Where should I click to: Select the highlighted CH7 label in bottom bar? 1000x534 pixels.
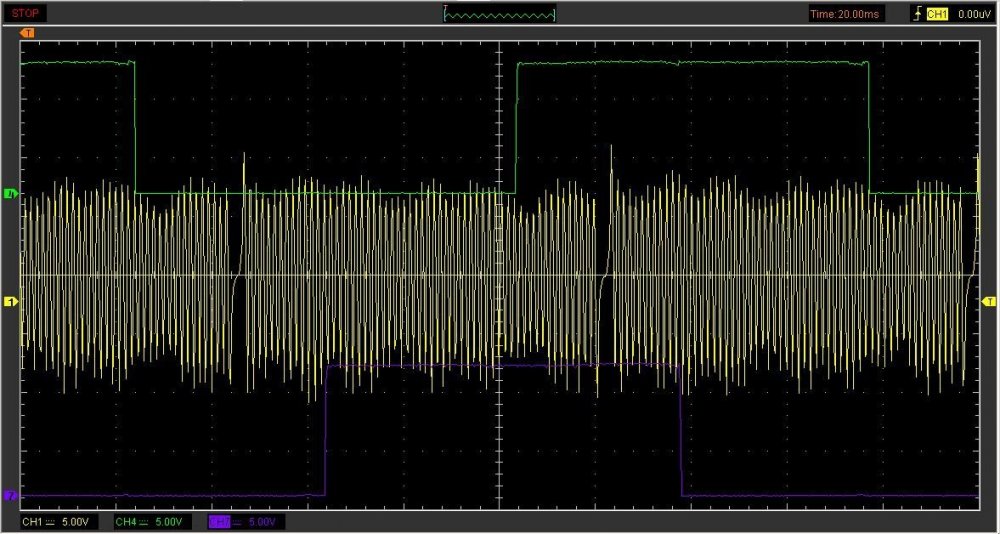220,522
